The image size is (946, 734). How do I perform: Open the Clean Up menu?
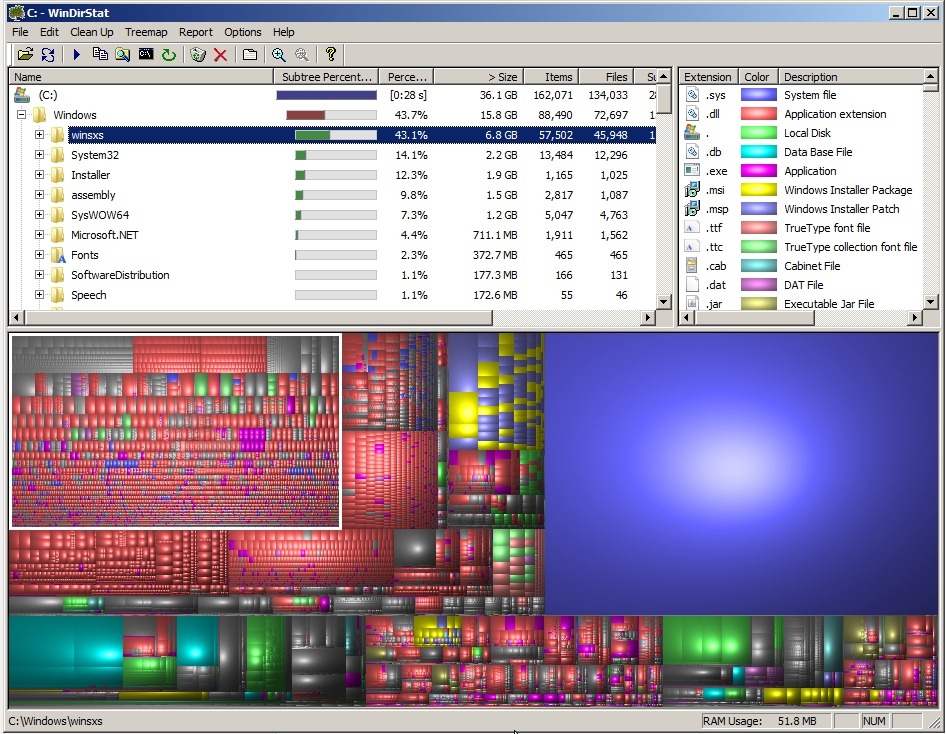click(x=92, y=32)
